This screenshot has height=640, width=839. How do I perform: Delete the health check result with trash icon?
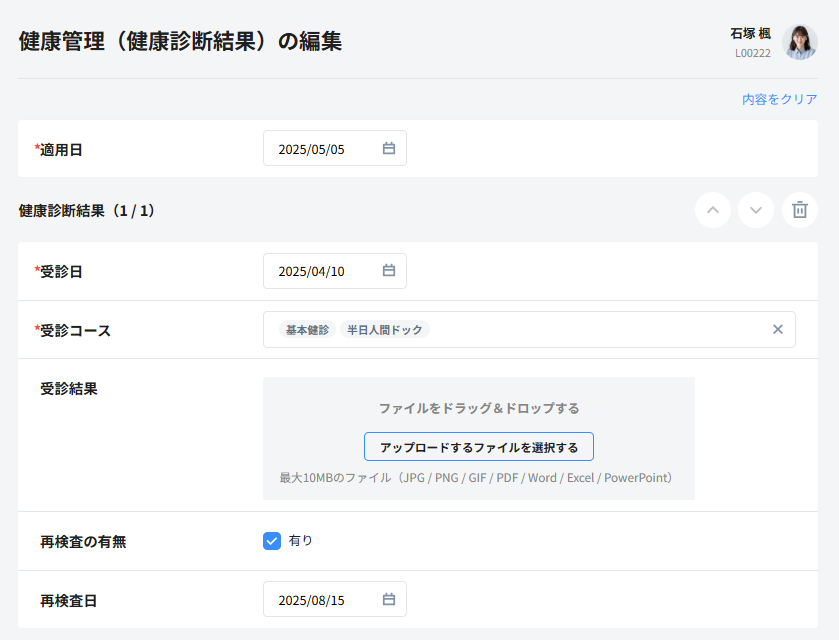[799, 210]
